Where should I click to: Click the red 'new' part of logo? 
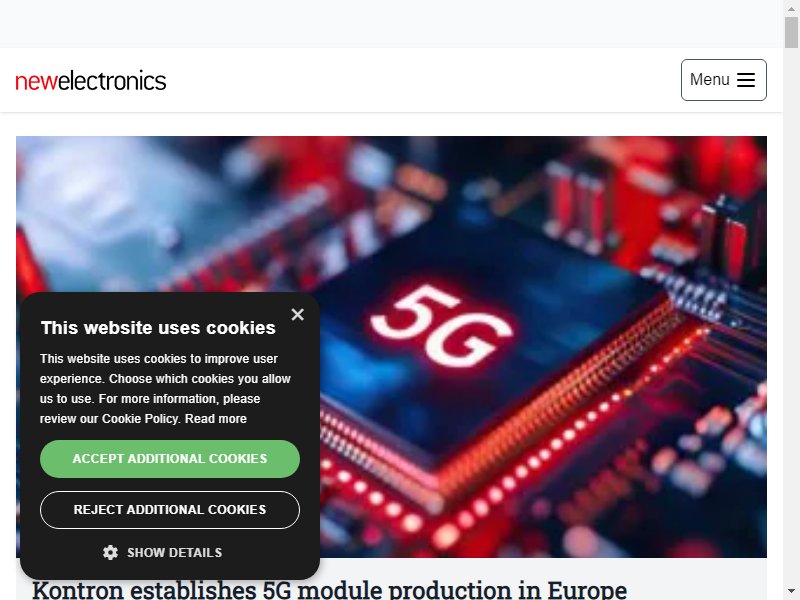[36, 82]
